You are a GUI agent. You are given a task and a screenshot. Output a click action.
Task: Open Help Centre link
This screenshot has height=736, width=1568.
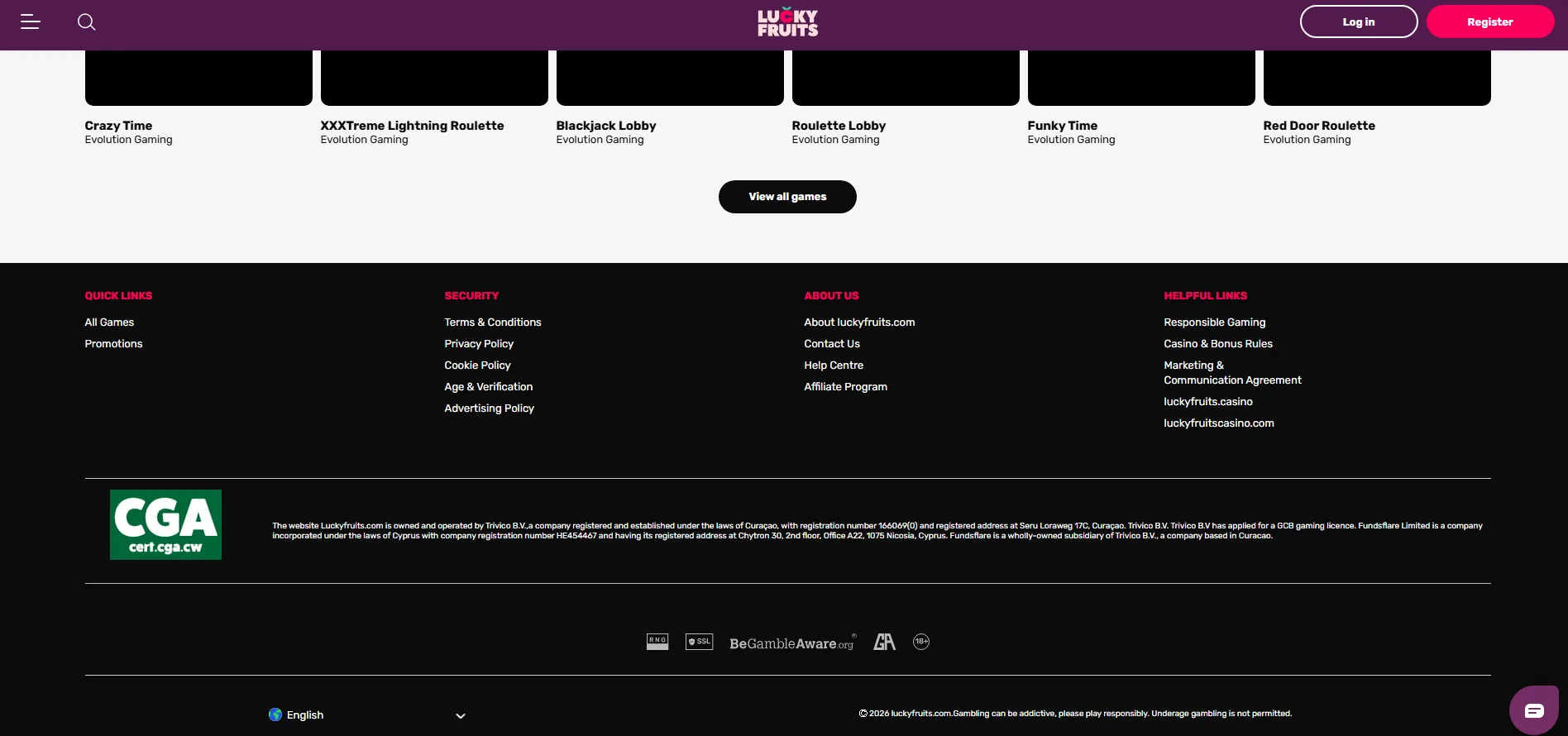click(x=834, y=366)
